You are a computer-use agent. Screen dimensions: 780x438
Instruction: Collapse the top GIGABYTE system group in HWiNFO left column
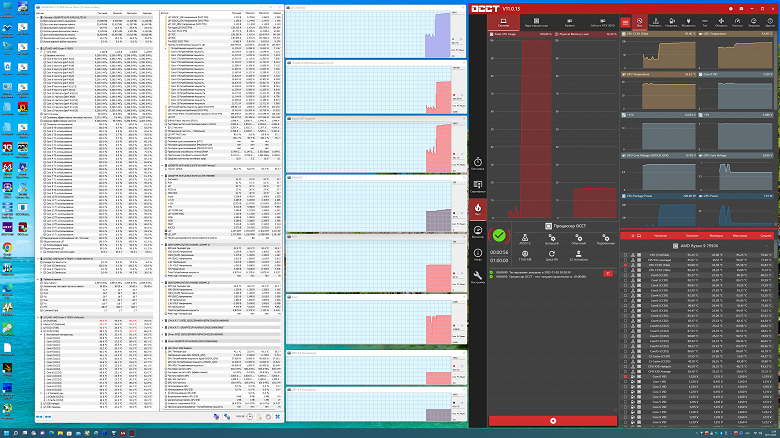pyautogui.click(x=38, y=17)
